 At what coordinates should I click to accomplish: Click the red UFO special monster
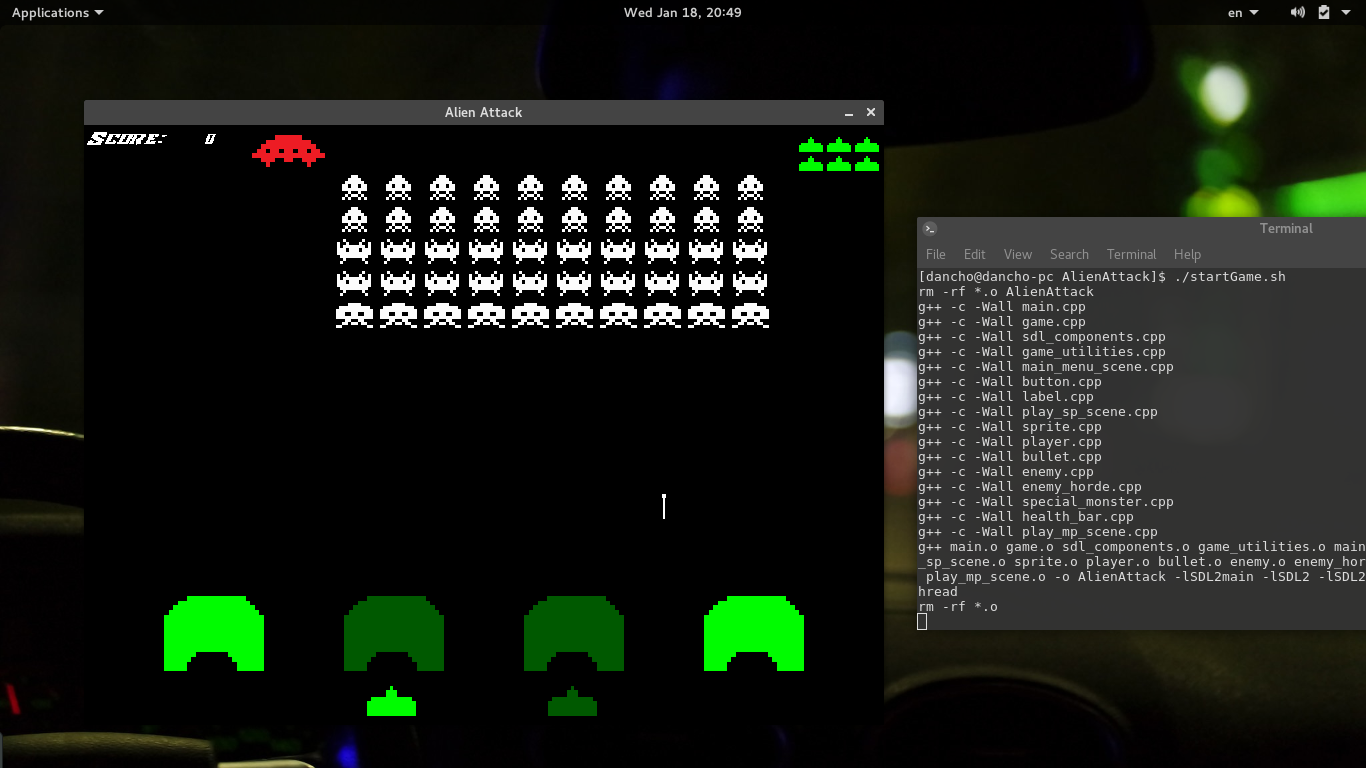tap(288, 151)
